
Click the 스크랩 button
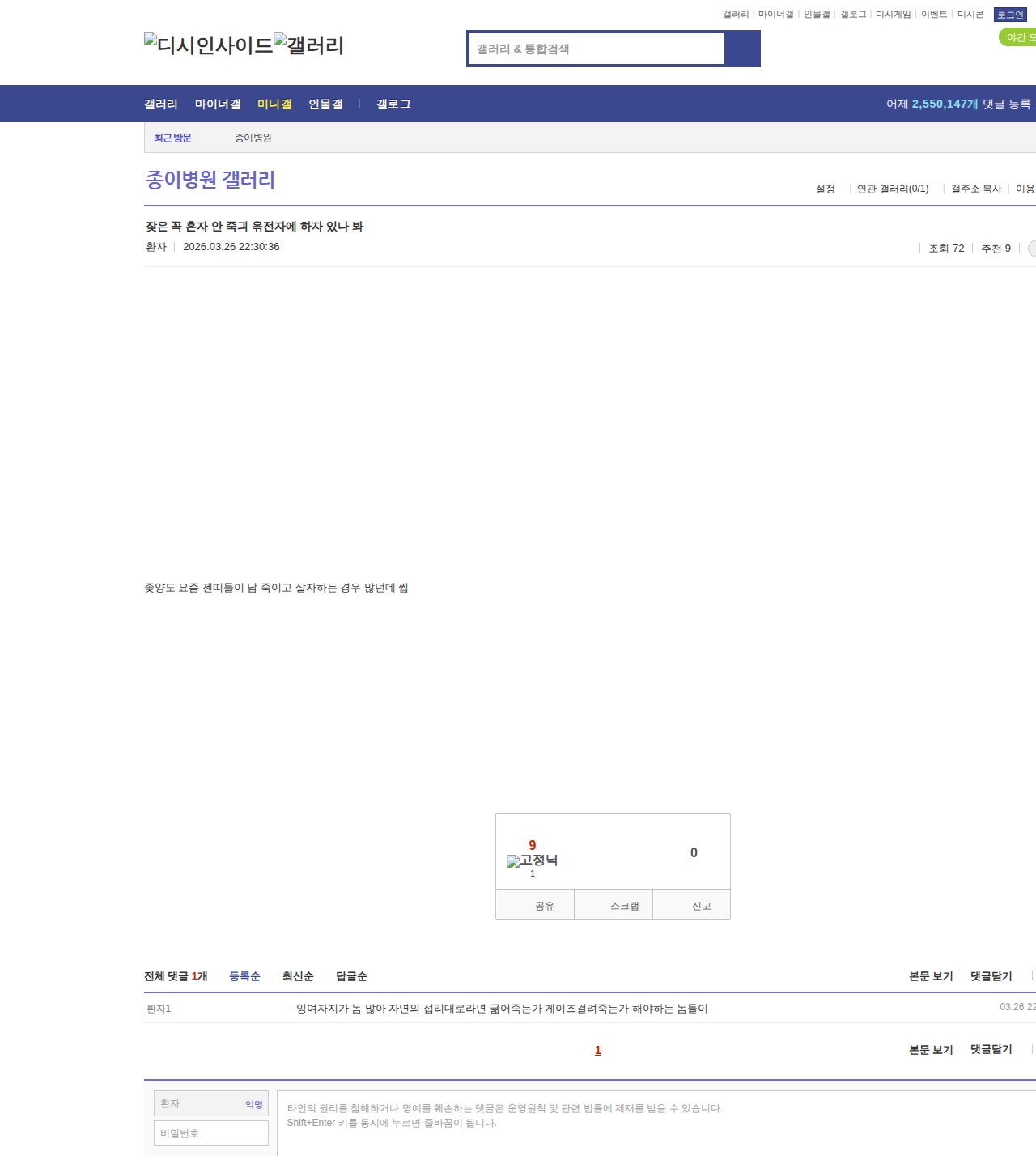click(614, 905)
